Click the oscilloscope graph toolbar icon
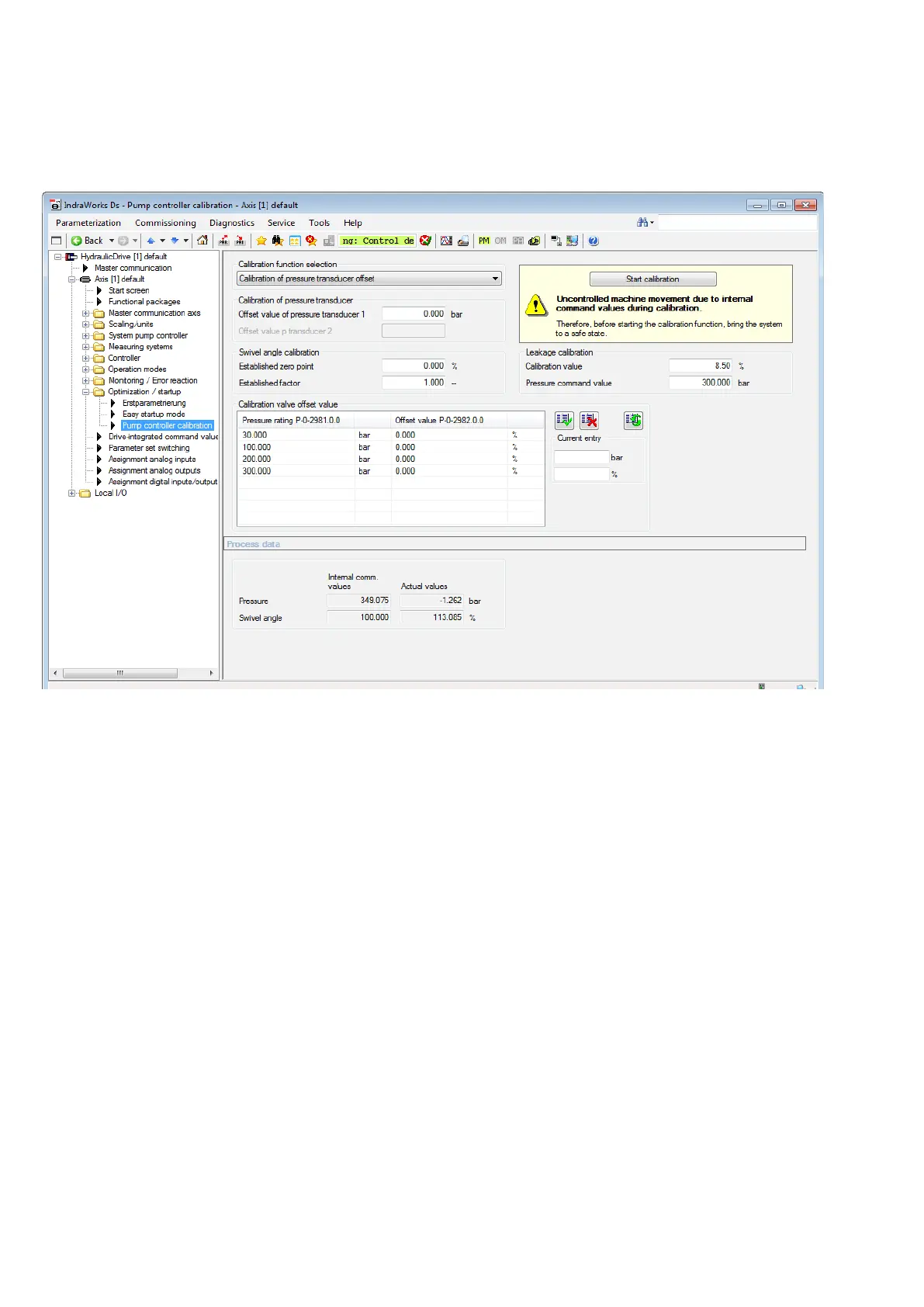The image size is (924, 1307). click(x=446, y=241)
